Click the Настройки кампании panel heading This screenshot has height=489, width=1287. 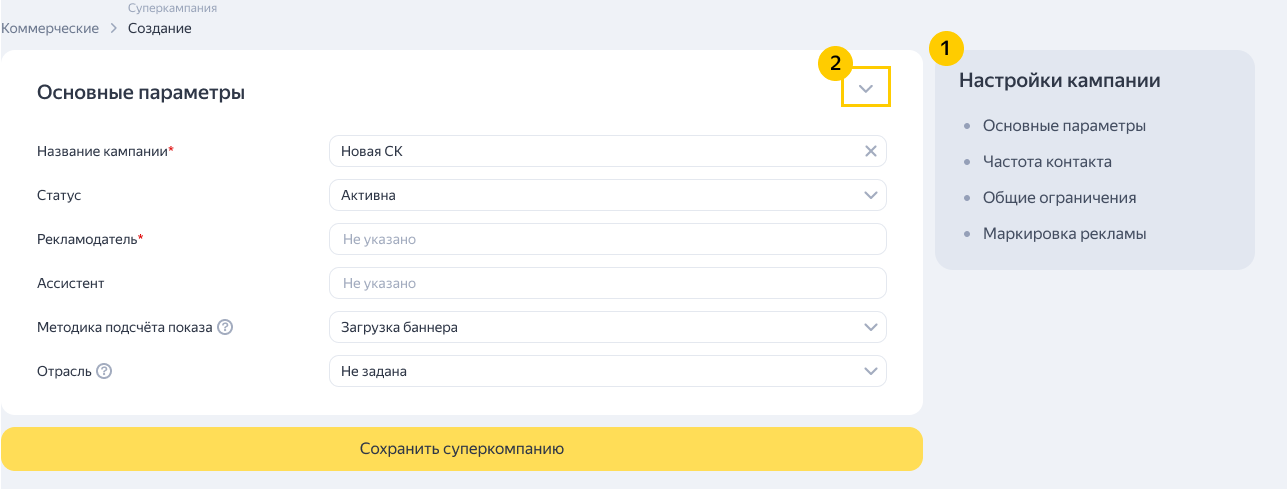[x=1059, y=81]
